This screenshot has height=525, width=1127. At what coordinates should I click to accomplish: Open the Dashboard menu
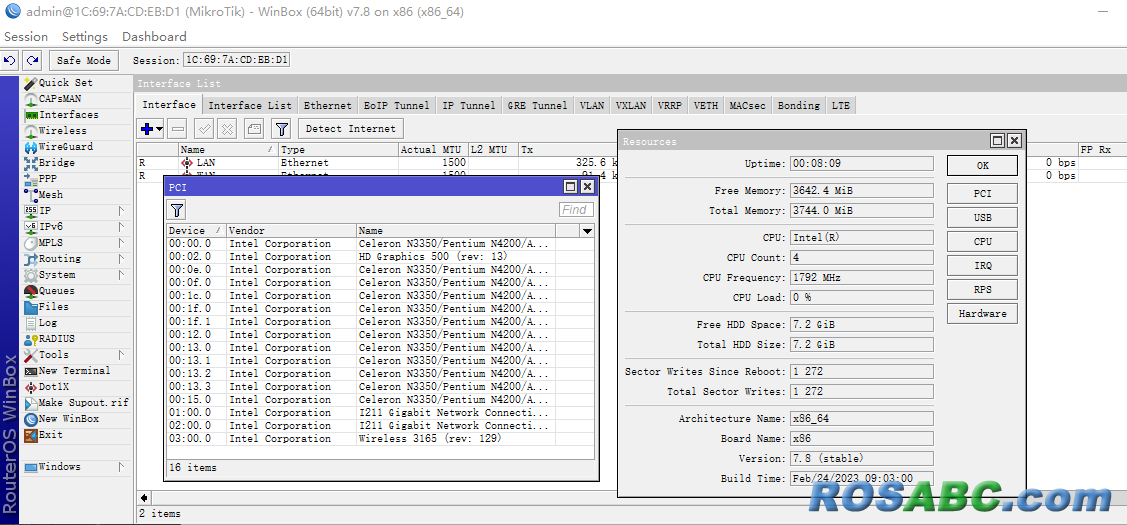click(x=154, y=37)
